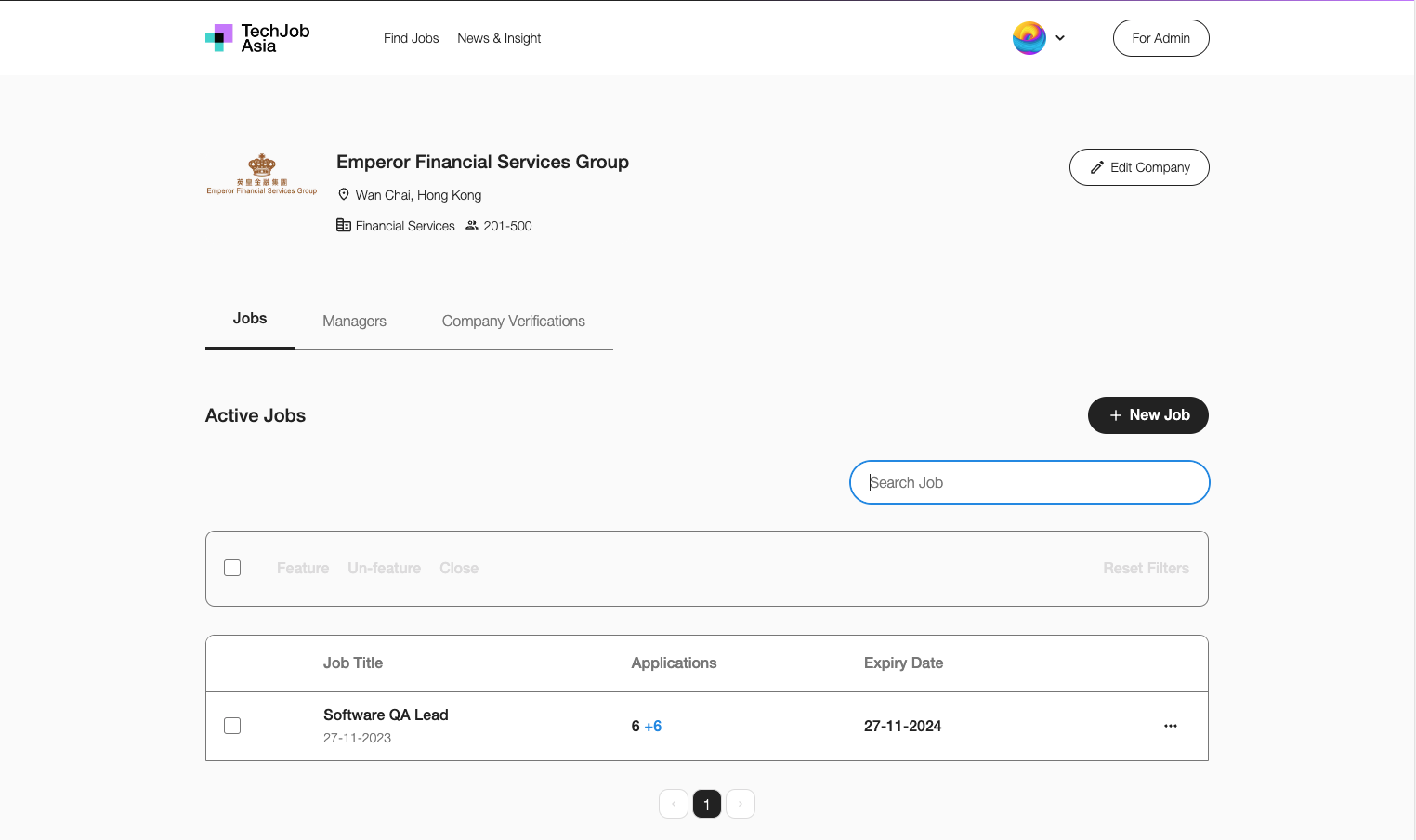
Task: Click the Active Jobs heading
Action: click(x=256, y=415)
